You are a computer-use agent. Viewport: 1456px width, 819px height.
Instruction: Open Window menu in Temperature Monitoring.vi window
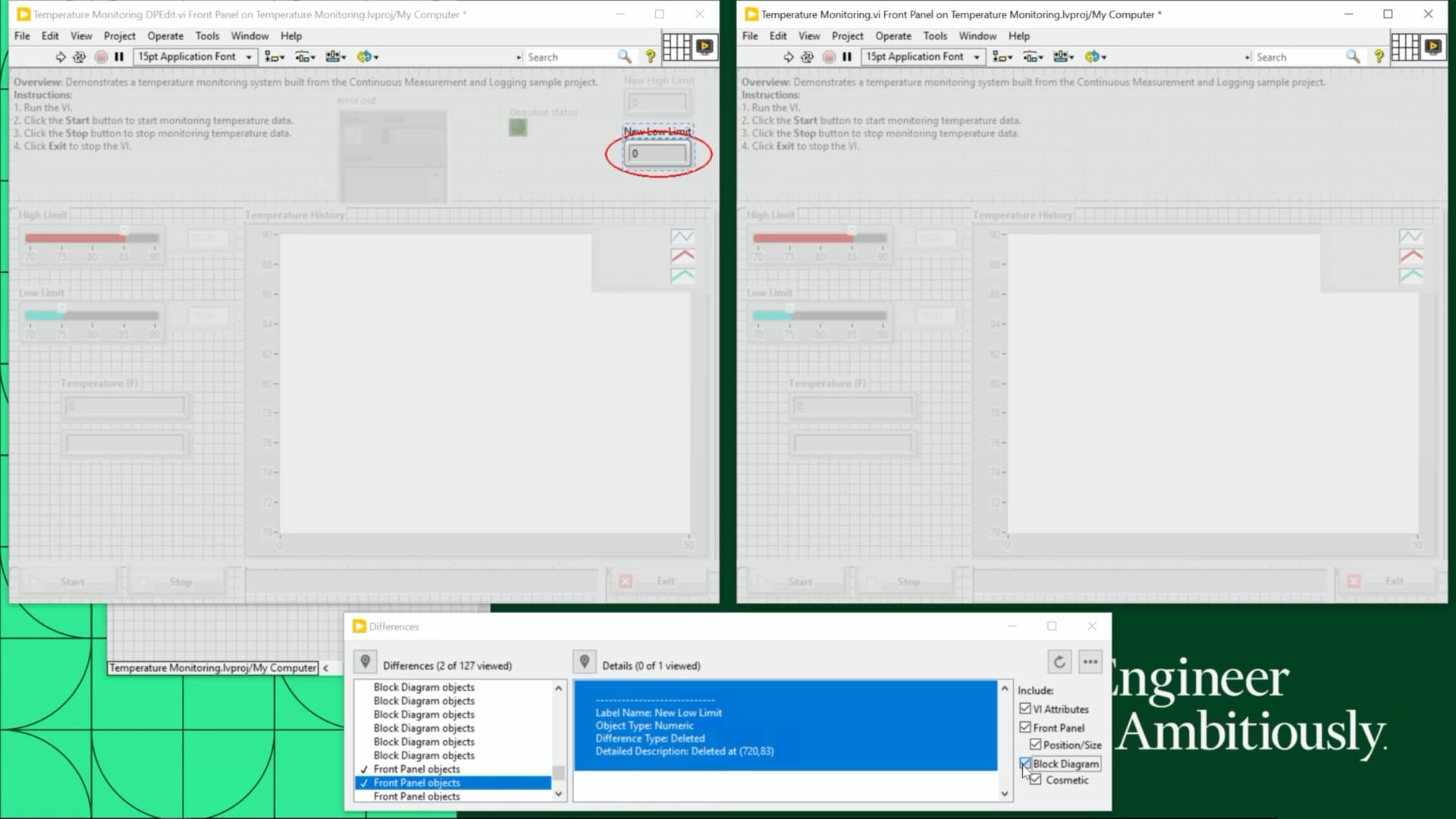click(x=977, y=36)
